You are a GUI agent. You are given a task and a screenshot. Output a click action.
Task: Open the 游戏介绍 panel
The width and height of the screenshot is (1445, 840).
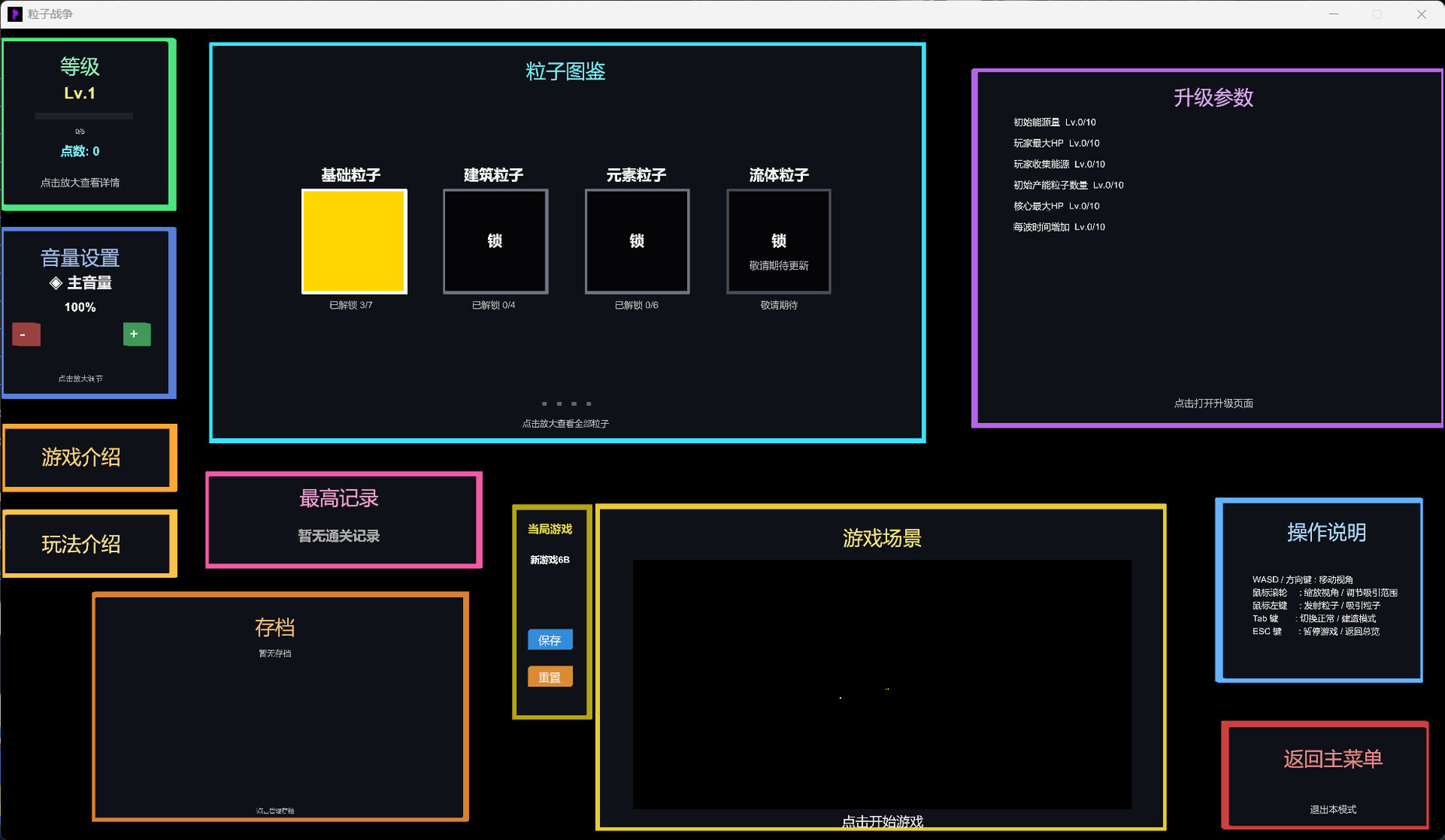[x=89, y=457]
